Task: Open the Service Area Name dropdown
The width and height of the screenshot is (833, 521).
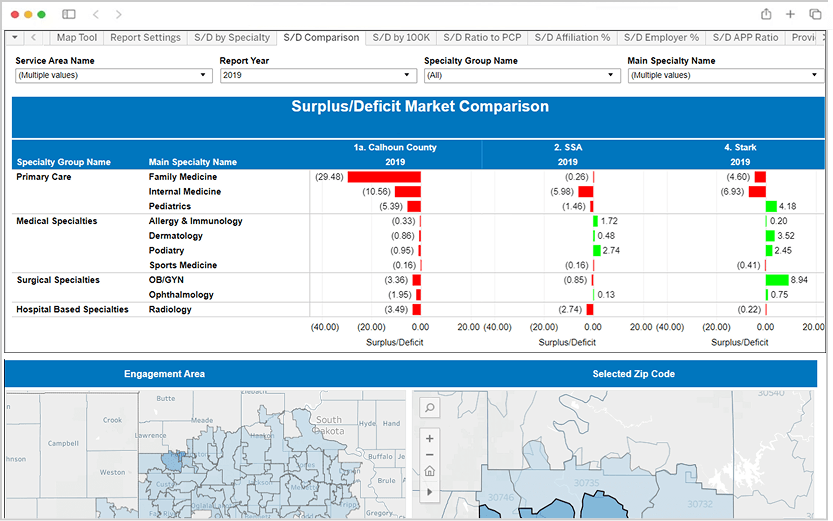Action: click(113, 75)
